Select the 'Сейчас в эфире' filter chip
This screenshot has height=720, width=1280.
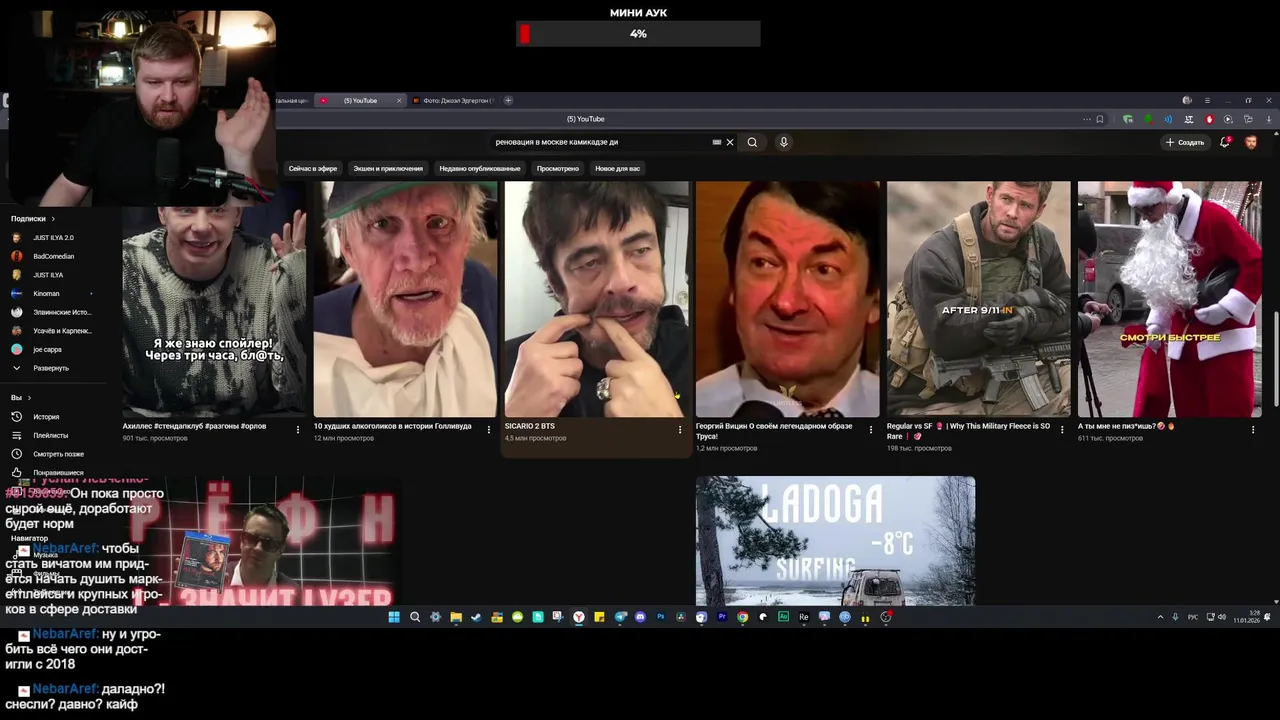click(313, 168)
